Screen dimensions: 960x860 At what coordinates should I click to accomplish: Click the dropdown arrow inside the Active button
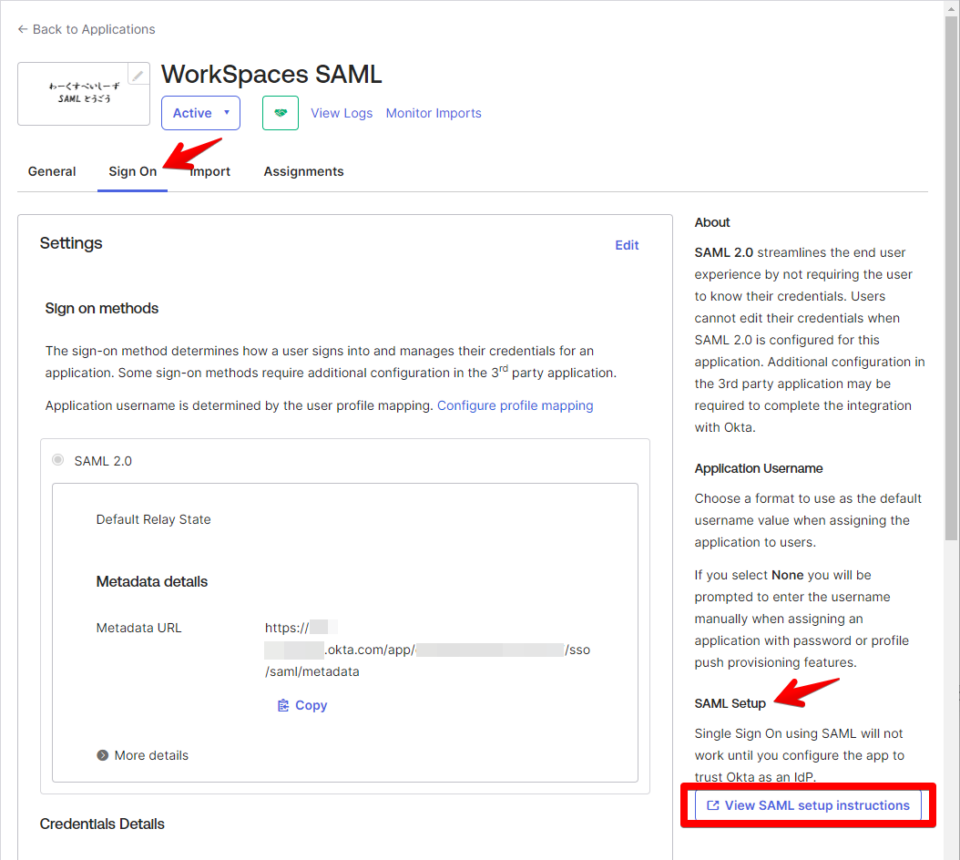pos(227,113)
